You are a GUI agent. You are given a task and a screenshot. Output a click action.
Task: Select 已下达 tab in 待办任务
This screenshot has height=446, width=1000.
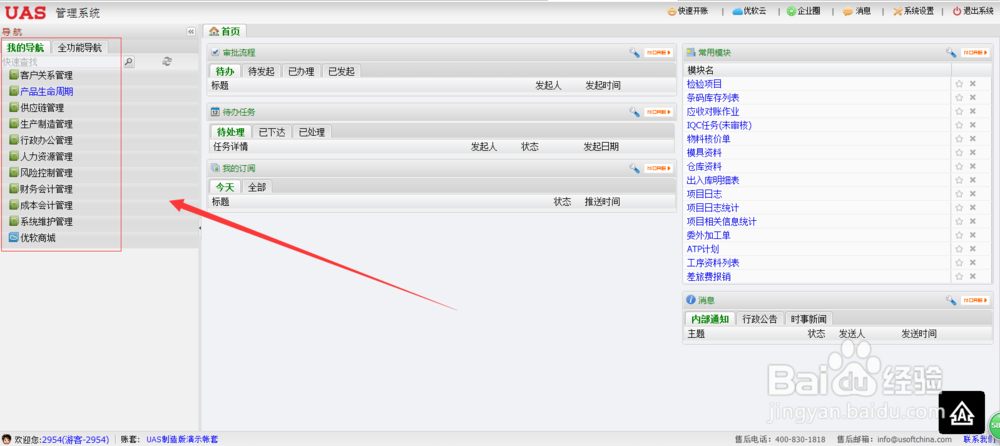272,133
